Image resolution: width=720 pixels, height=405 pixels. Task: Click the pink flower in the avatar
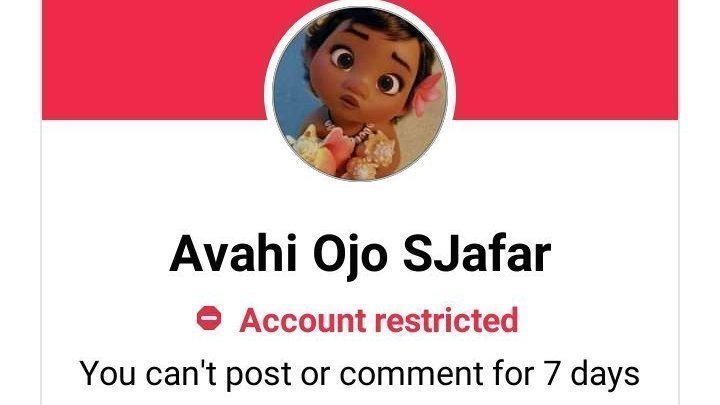428,94
